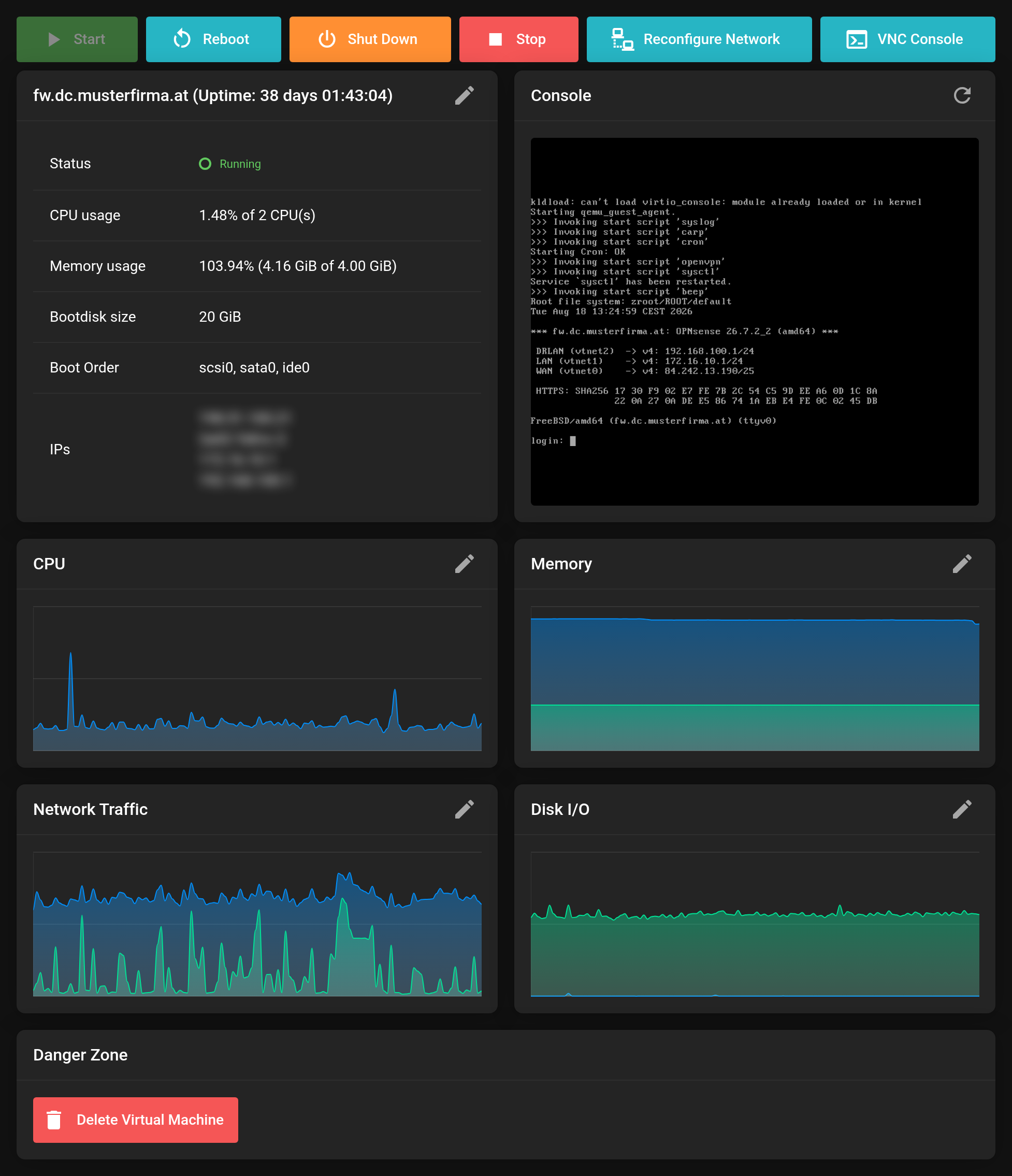Select the Running status text

coord(240,164)
